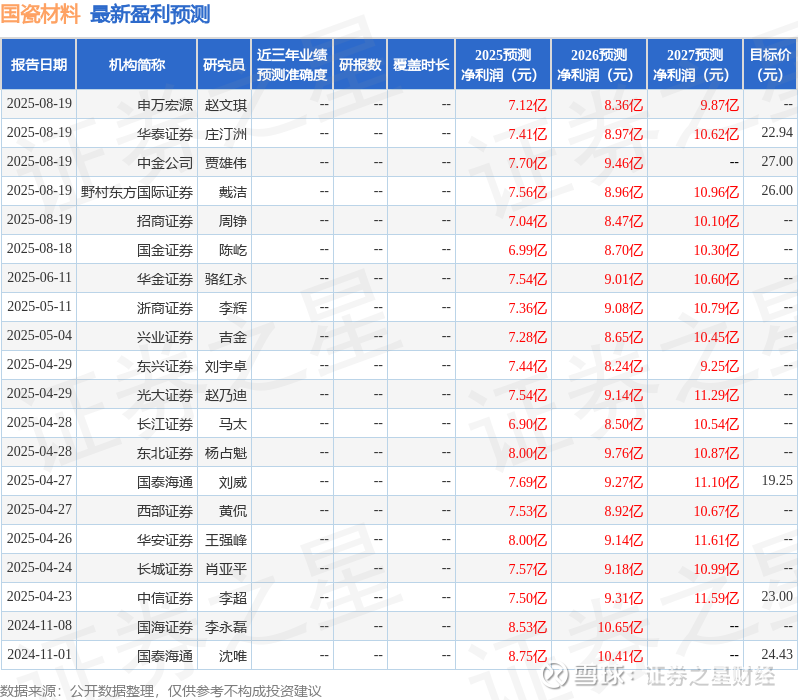Image resolution: width=798 pixels, height=700 pixels.
Task: Click the 目标价 column header
Action: pyautogui.click(x=770, y=65)
